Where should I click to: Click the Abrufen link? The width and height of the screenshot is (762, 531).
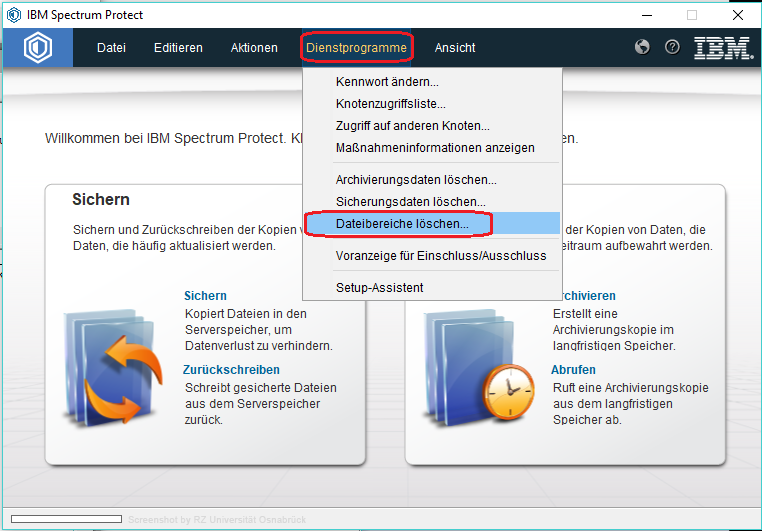(573, 370)
